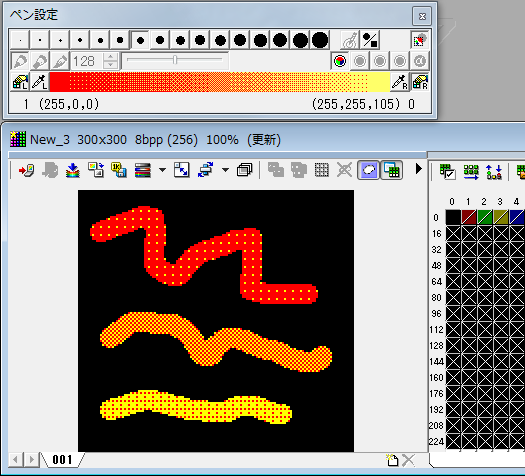Select the largest pen size dot

(320, 40)
